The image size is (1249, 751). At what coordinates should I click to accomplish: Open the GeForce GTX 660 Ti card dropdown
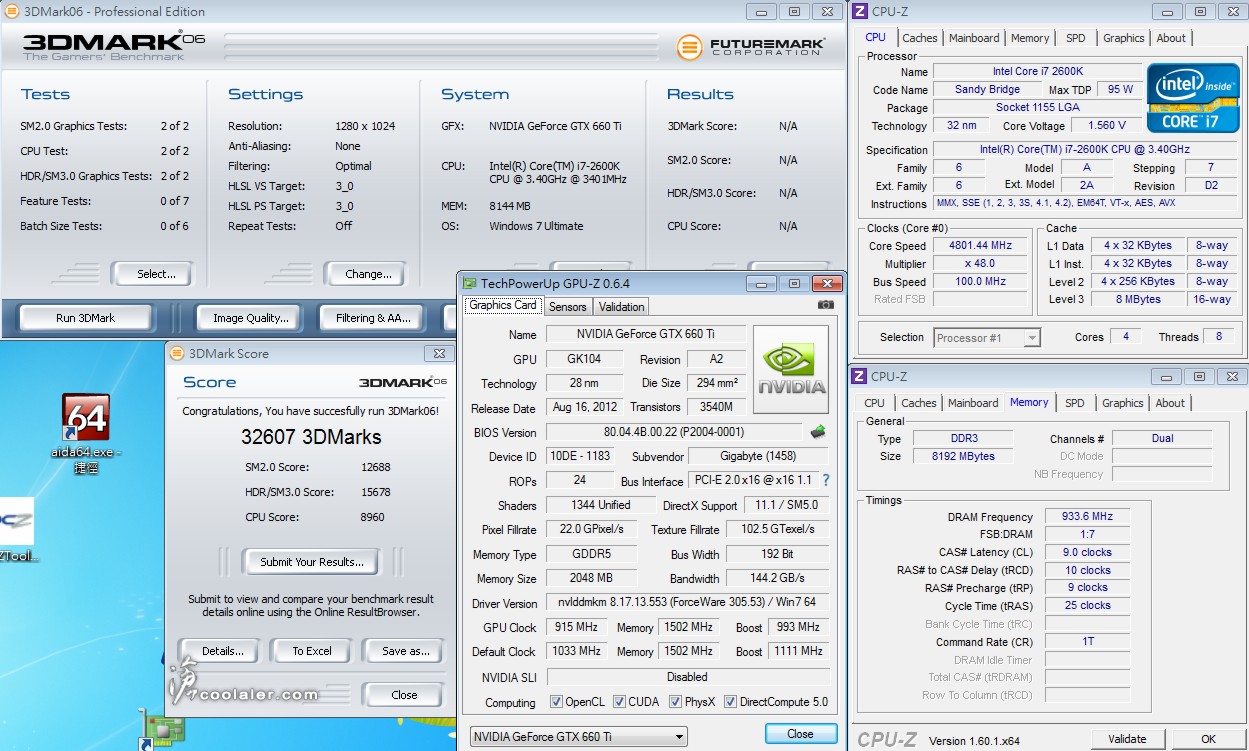[579, 737]
